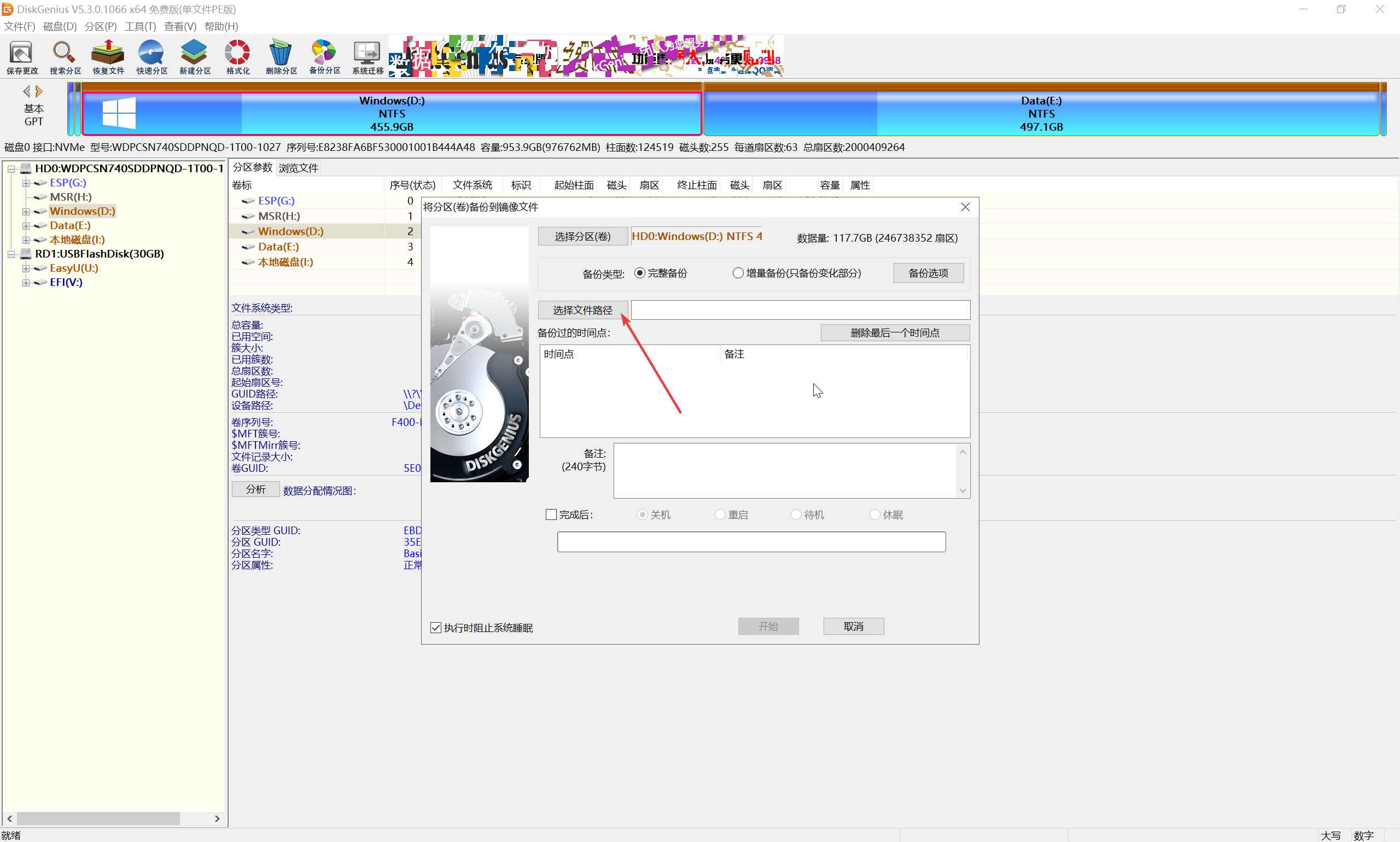The height and width of the screenshot is (842, 1400).
Task: Expand the ESP(G:) tree node
Action: tap(26, 183)
